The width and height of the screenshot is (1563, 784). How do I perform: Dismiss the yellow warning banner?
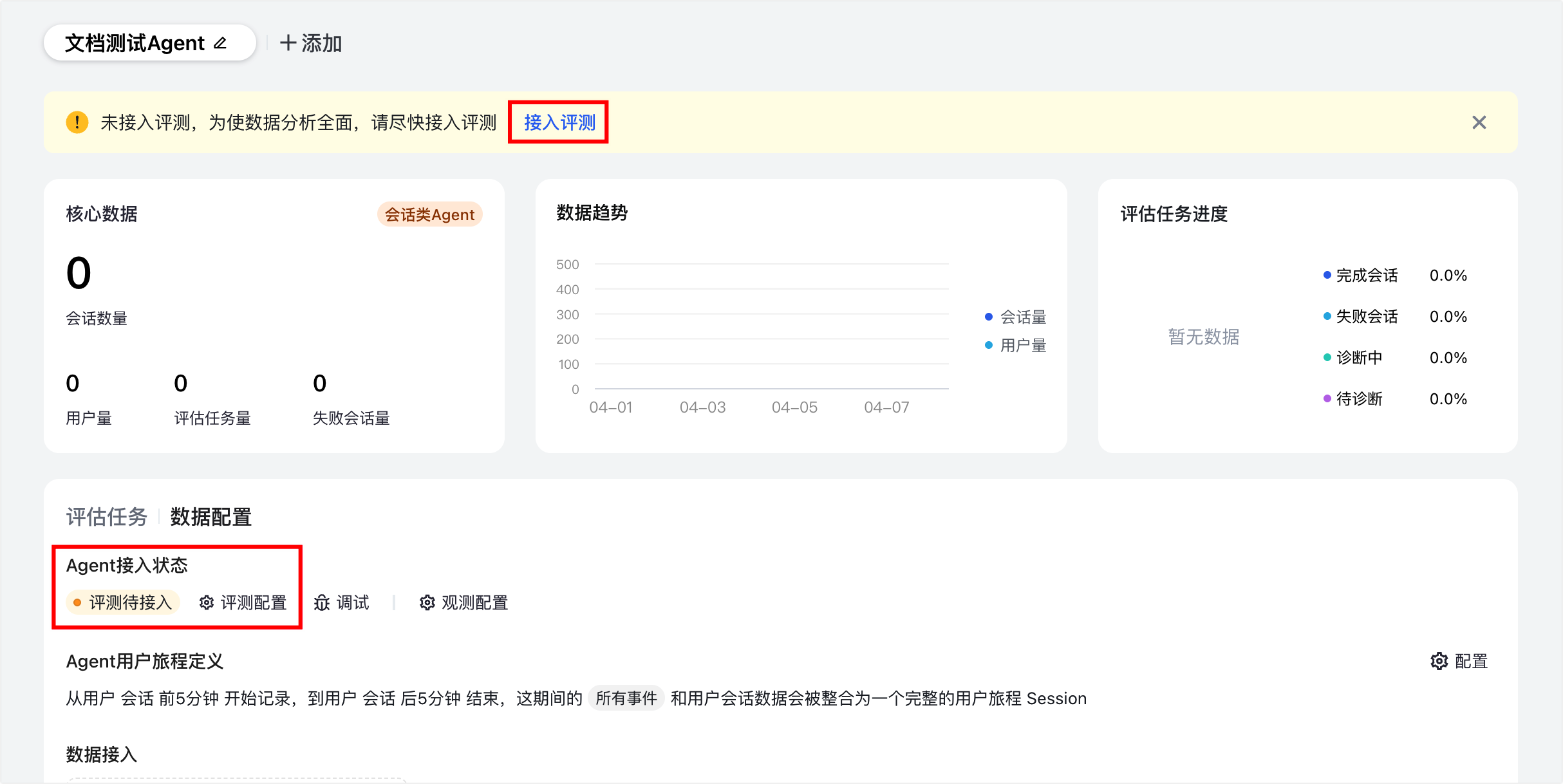click(1479, 122)
